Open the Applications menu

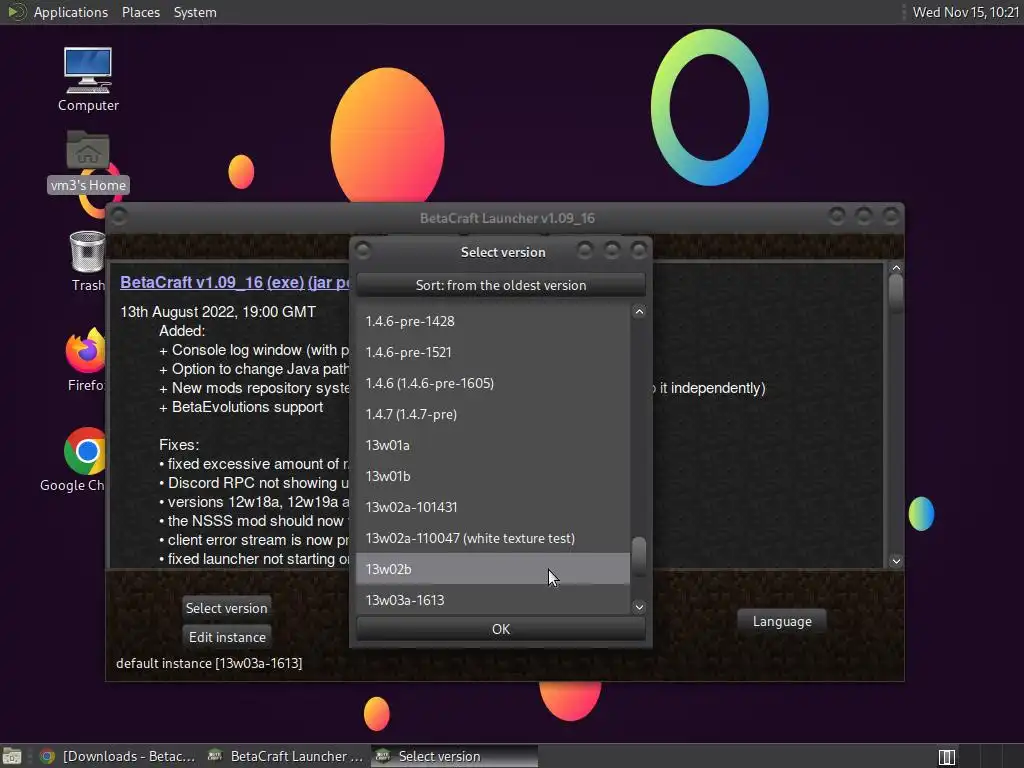[x=71, y=12]
